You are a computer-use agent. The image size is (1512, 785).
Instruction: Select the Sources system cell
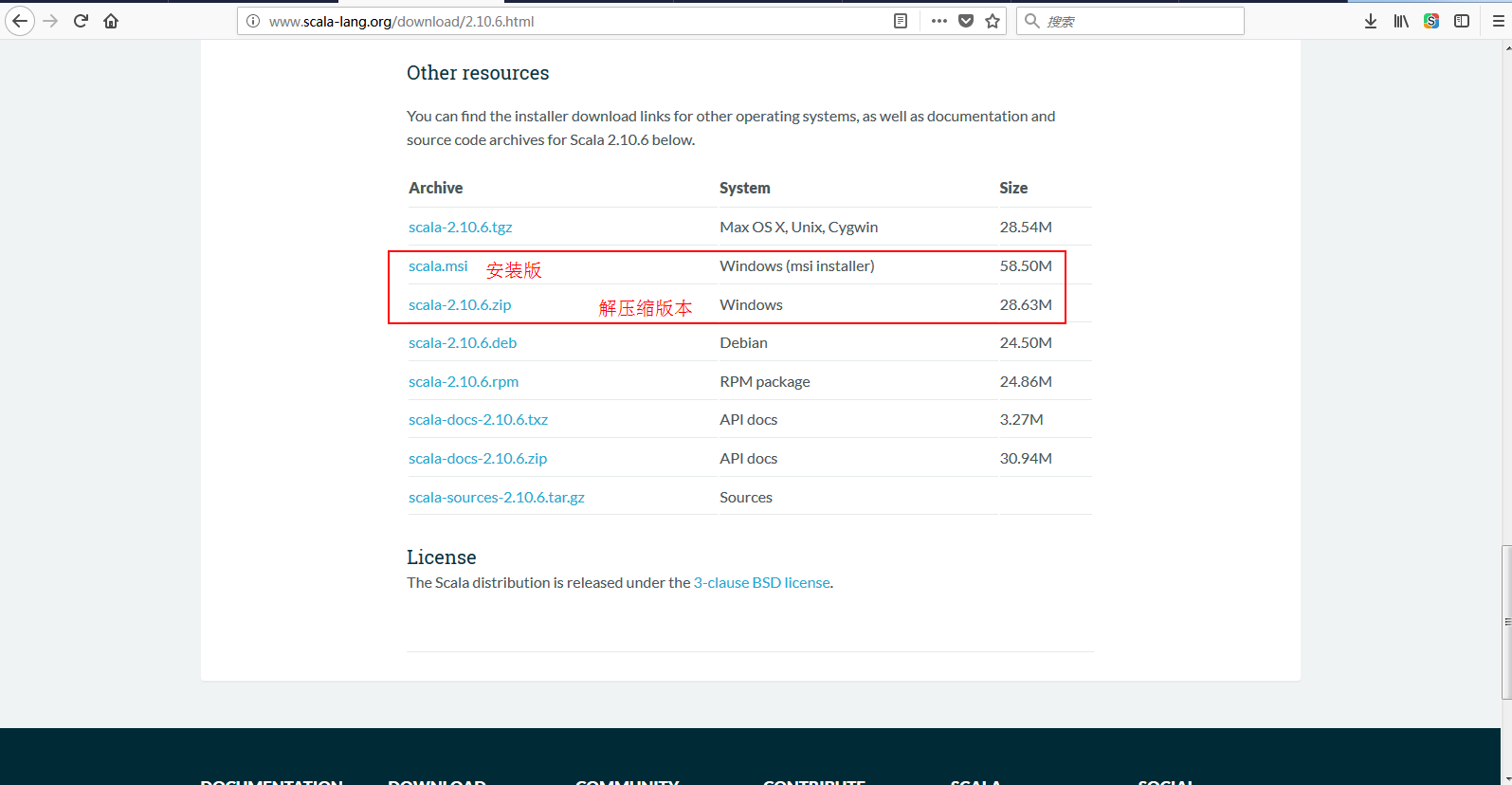click(746, 498)
